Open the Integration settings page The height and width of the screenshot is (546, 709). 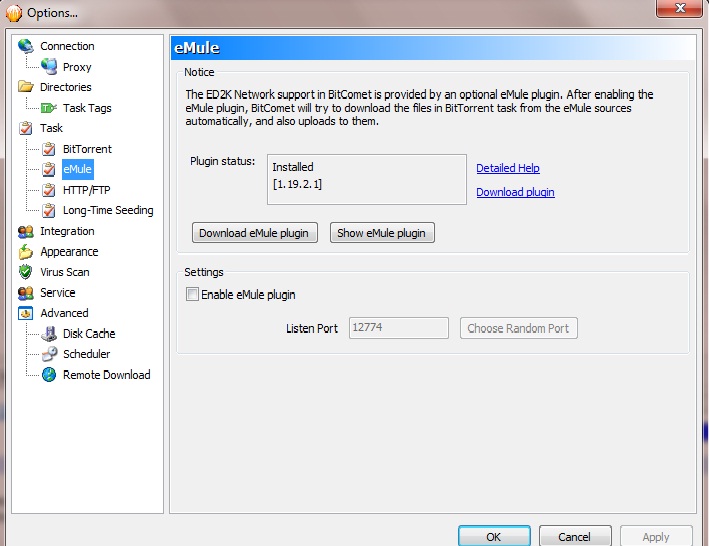click(67, 231)
